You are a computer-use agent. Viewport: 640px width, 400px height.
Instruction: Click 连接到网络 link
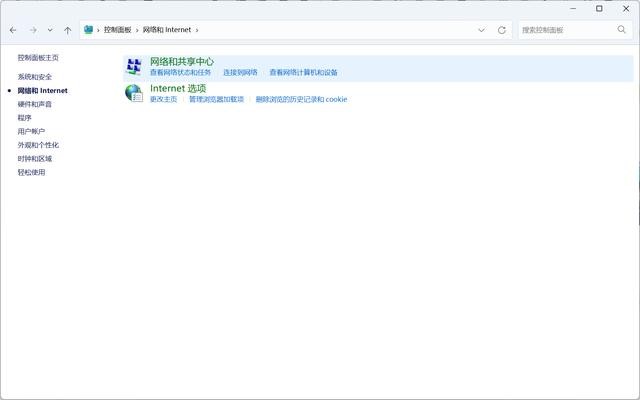(x=240, y=72)
